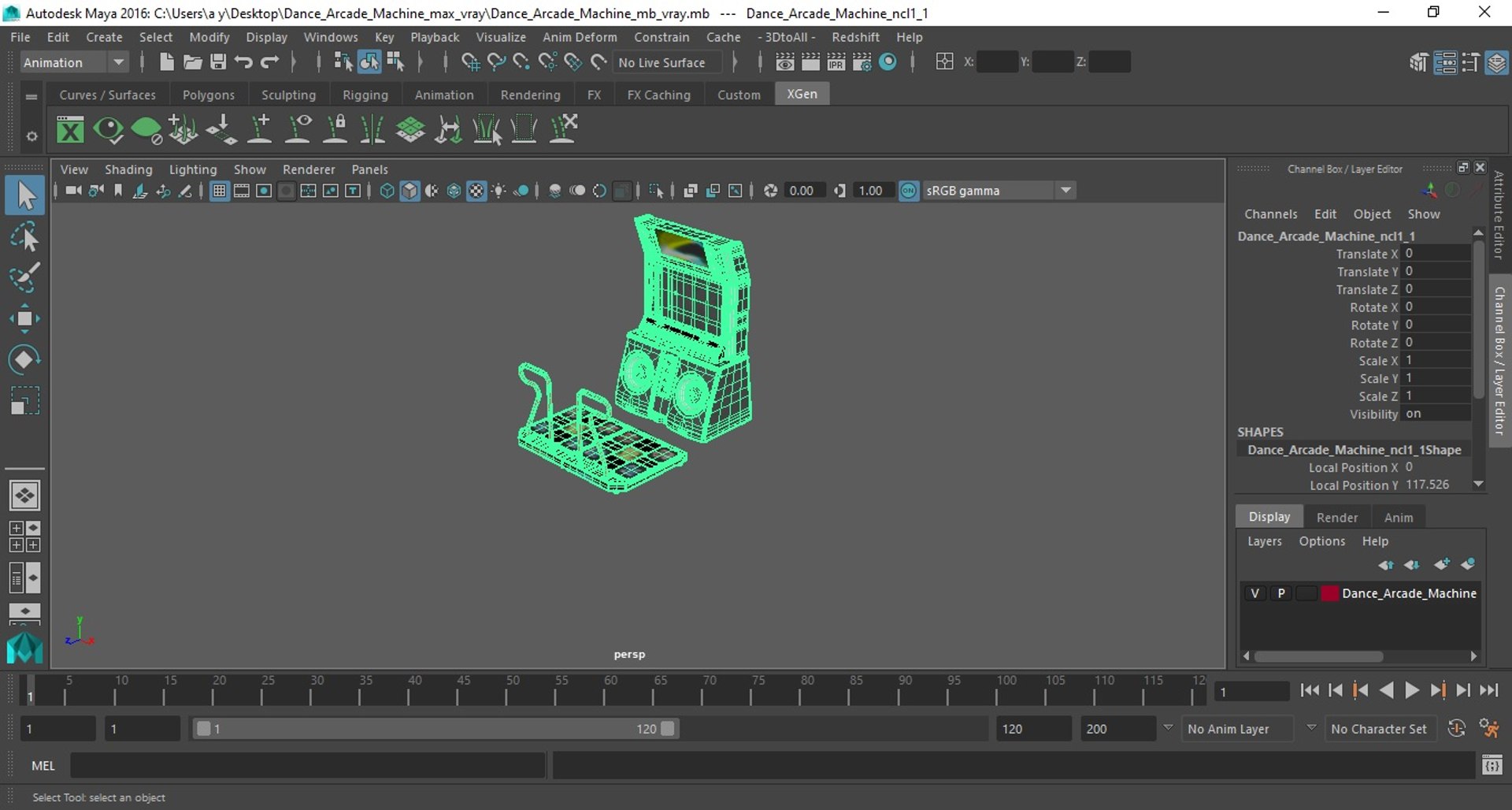Toggle P playback box on the layer
1512x810 pixels.
pos(1281,593)
